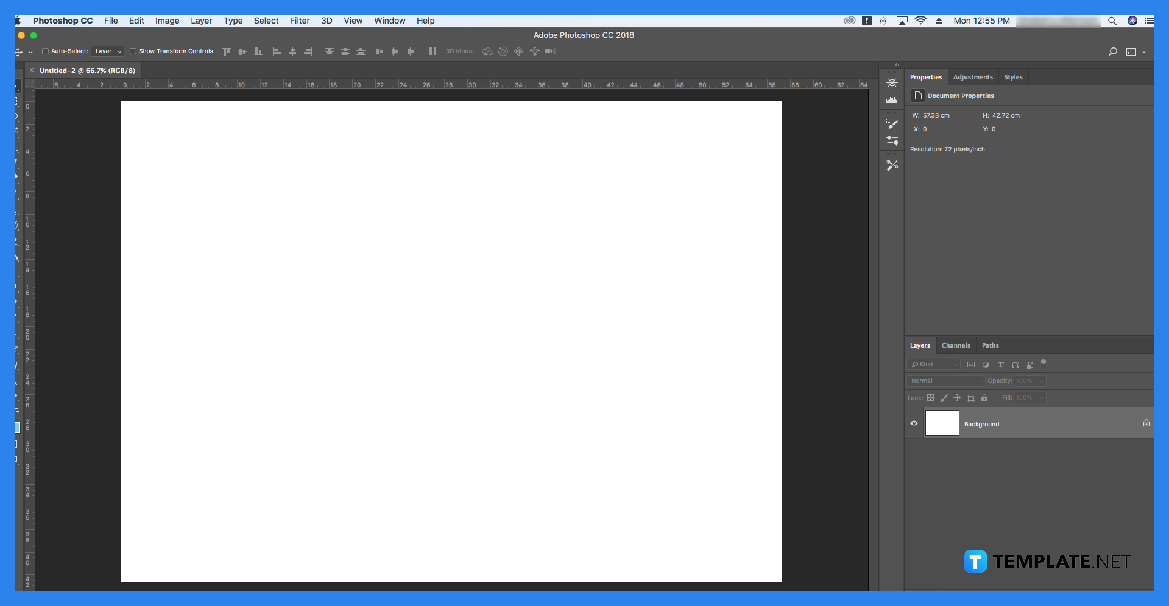
Task: Switch to the Channels tab
Action: 956,345
